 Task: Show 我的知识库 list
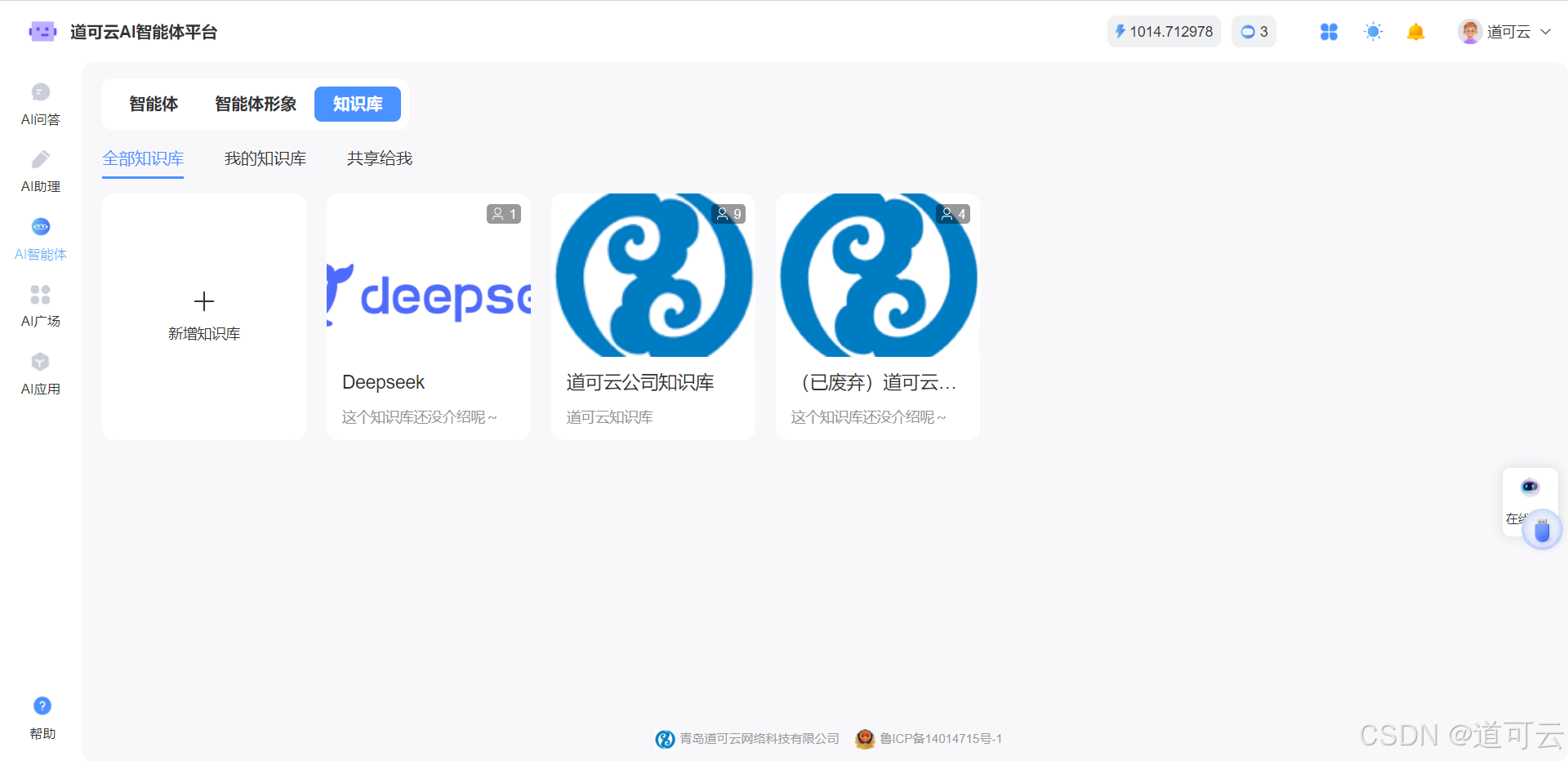(x=265, y=158)
